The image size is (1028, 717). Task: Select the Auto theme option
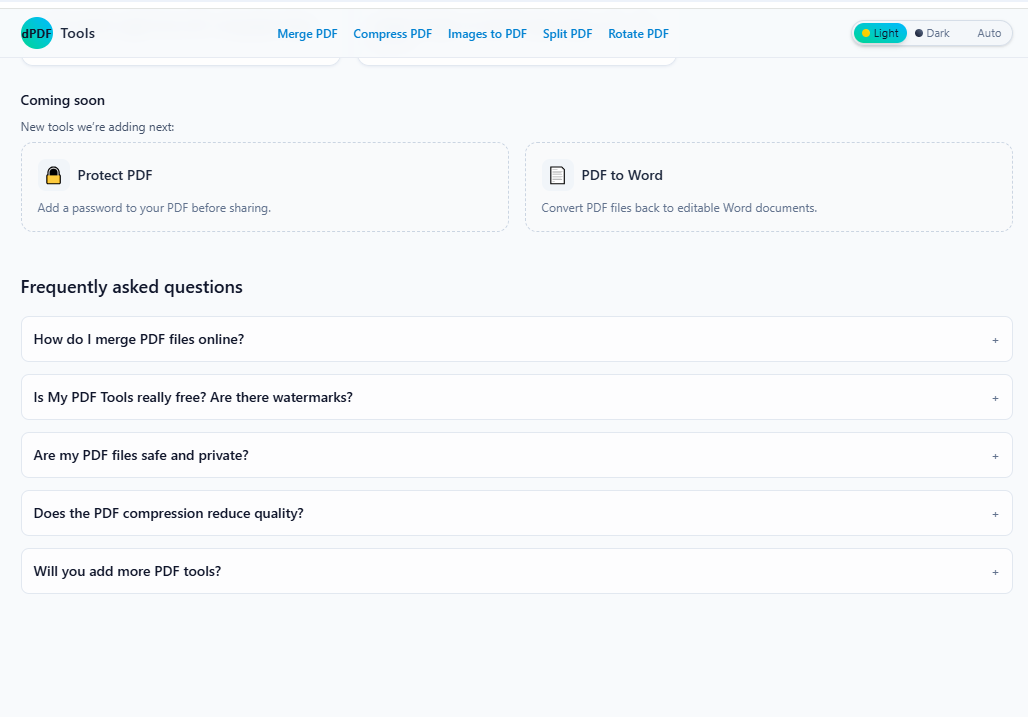[x=989, y=33]
